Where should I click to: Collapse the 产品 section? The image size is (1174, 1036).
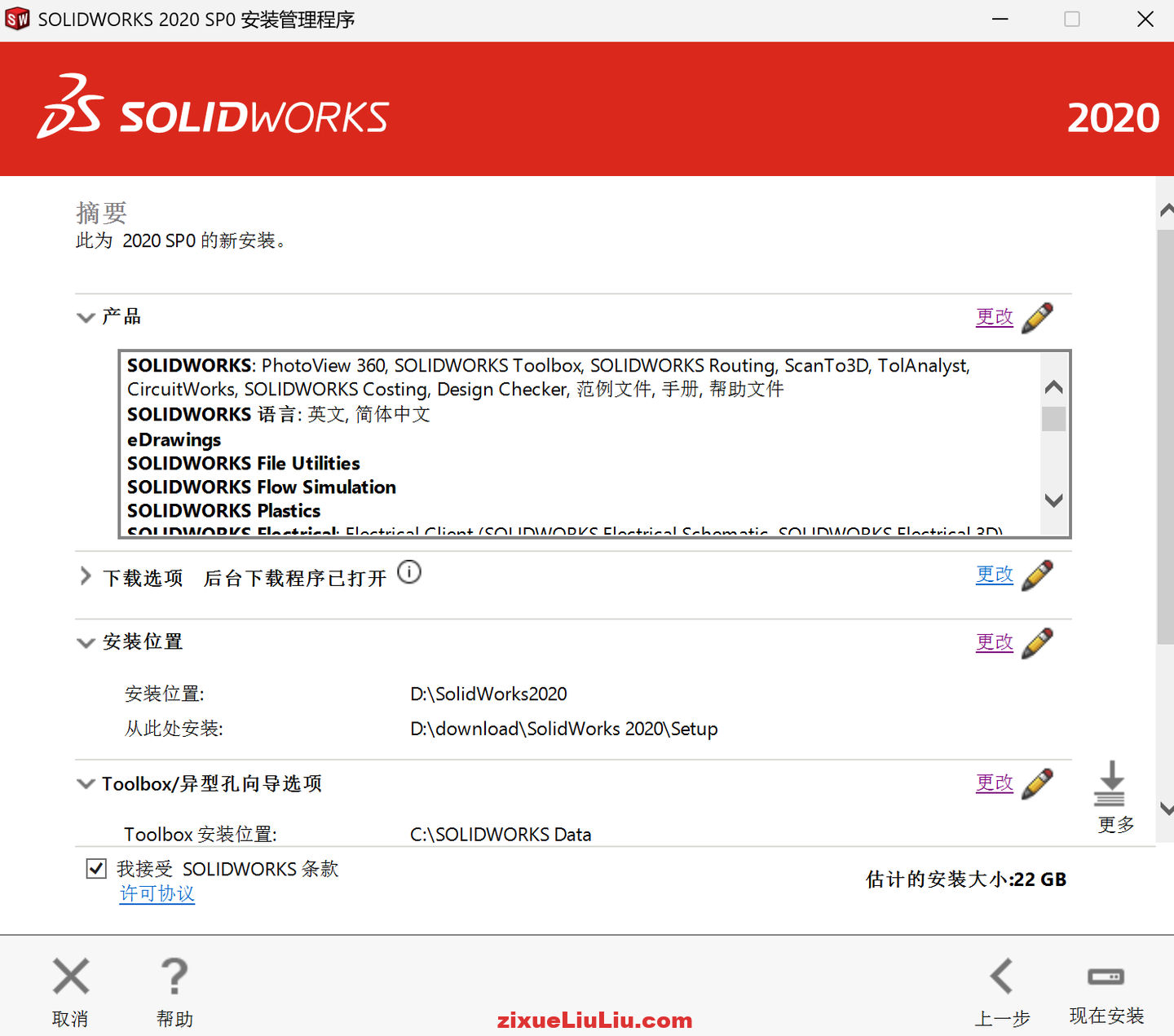86,317
